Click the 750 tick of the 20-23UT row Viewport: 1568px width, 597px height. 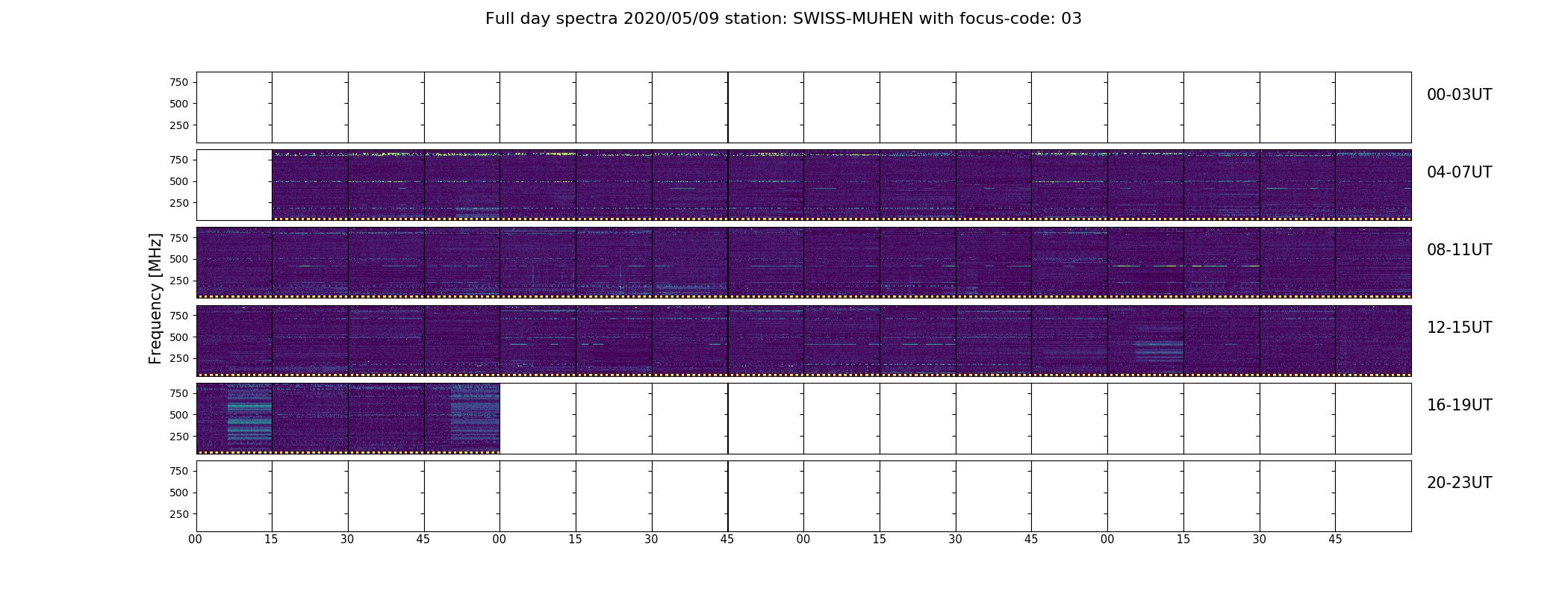click(179, 471)
